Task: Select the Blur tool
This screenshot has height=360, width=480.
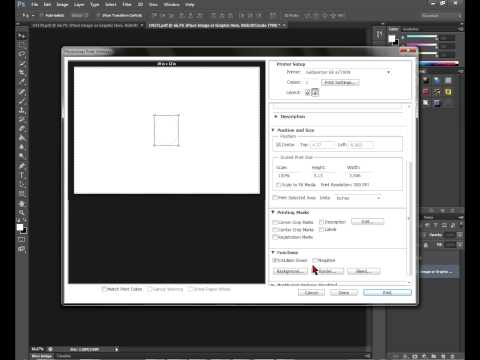Action: (x=22, y=147)
